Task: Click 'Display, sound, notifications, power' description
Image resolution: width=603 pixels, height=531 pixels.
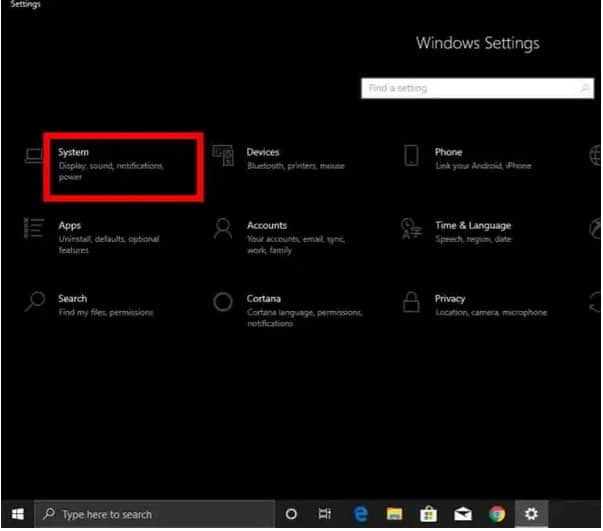Action: point(111,171)
